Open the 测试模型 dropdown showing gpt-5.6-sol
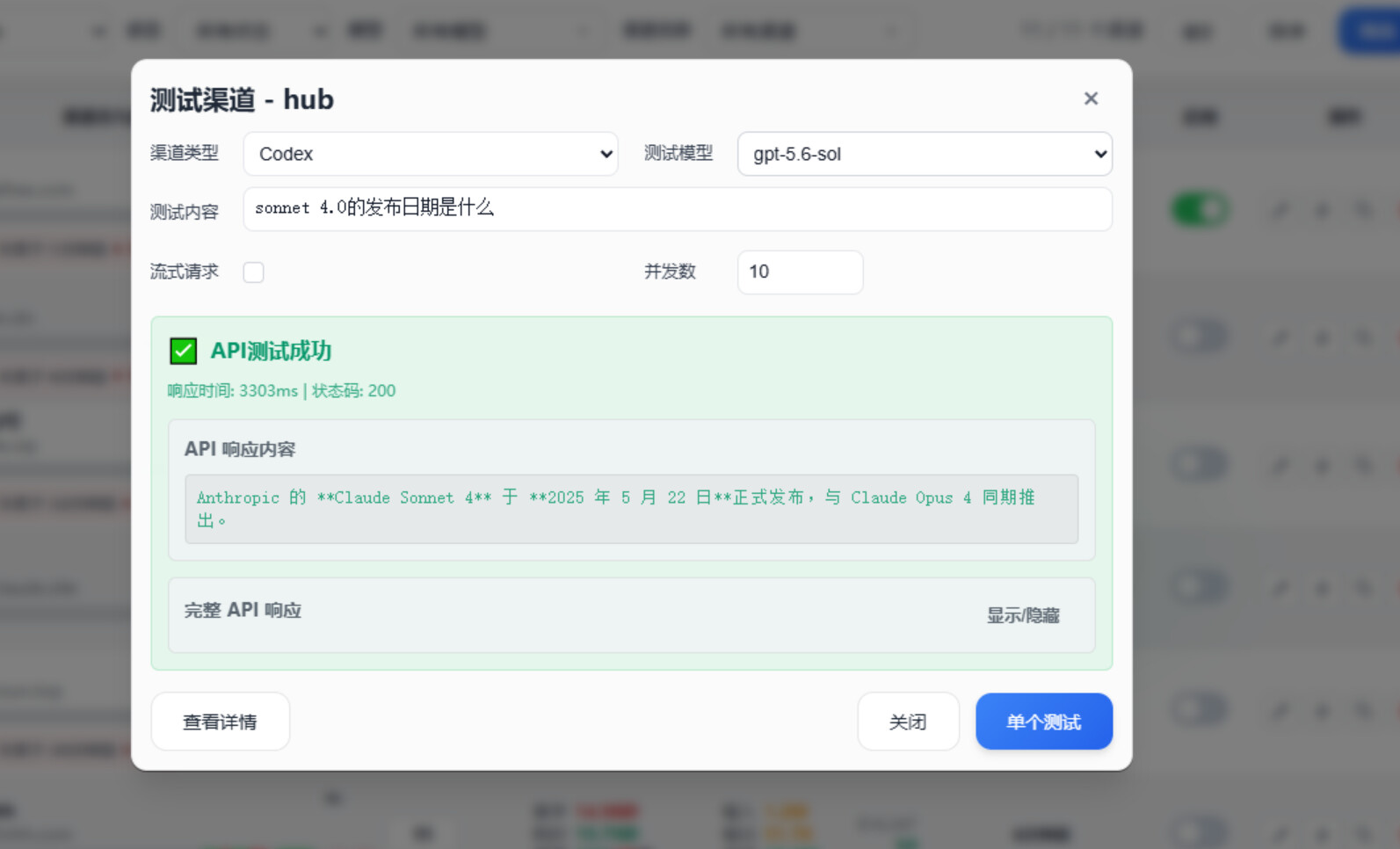Screen dimensions: 1400x849 coord(925,154)
